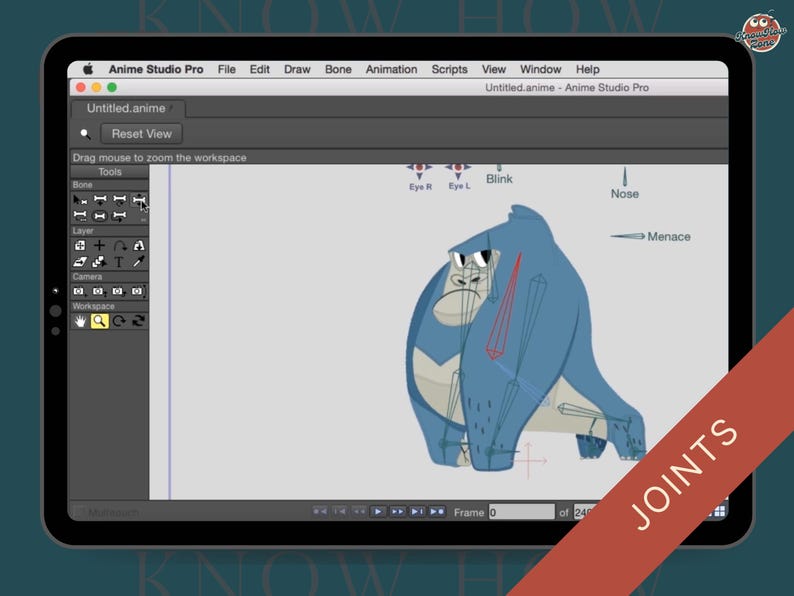
Task: Open the View menu
Action: click(494, 69)
